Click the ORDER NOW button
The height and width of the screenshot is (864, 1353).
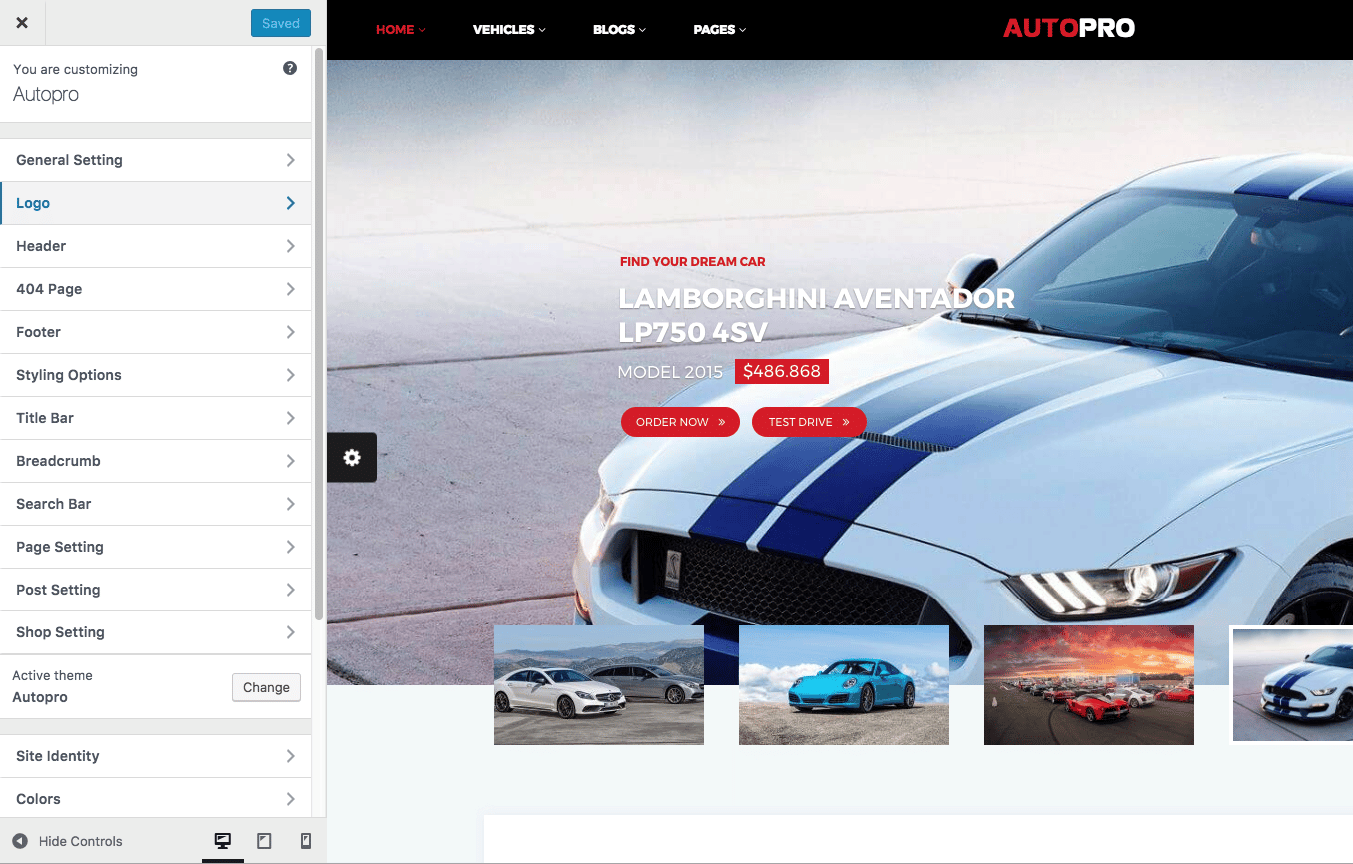680,422
